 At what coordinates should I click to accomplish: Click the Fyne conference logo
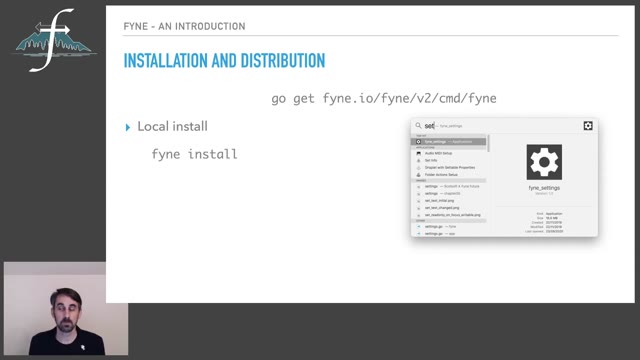click(54, 40)
